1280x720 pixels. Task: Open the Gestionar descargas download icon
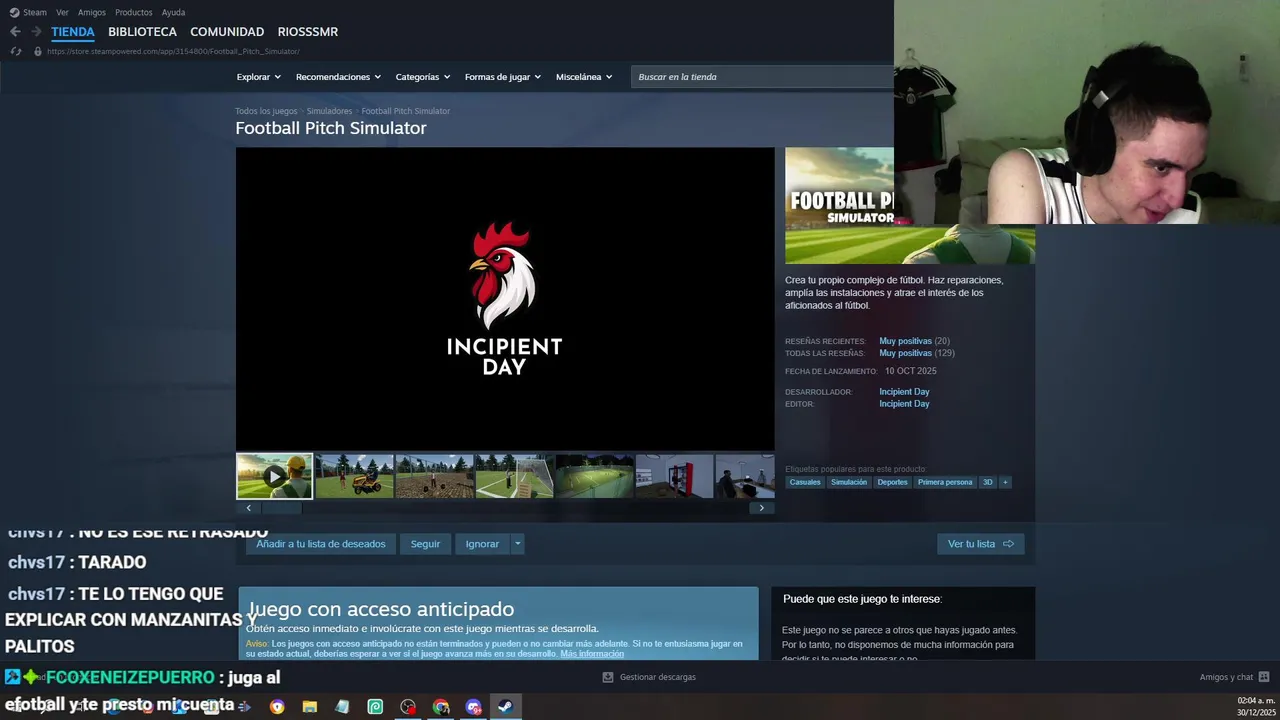click(607, 677)
